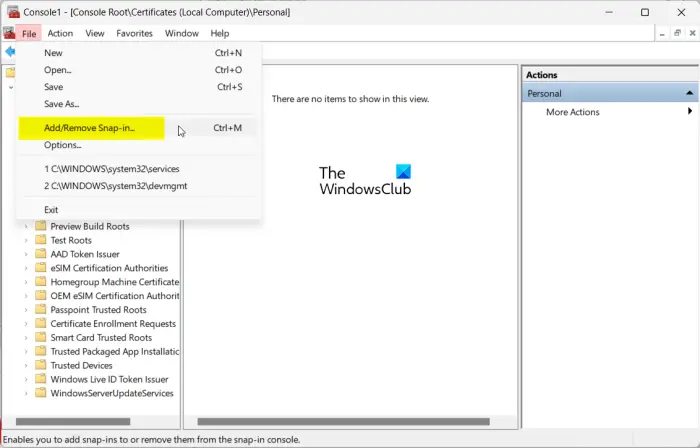Select Passpoint Trusted Roots in tree
The image size is (700, 448).
[98, 310]
